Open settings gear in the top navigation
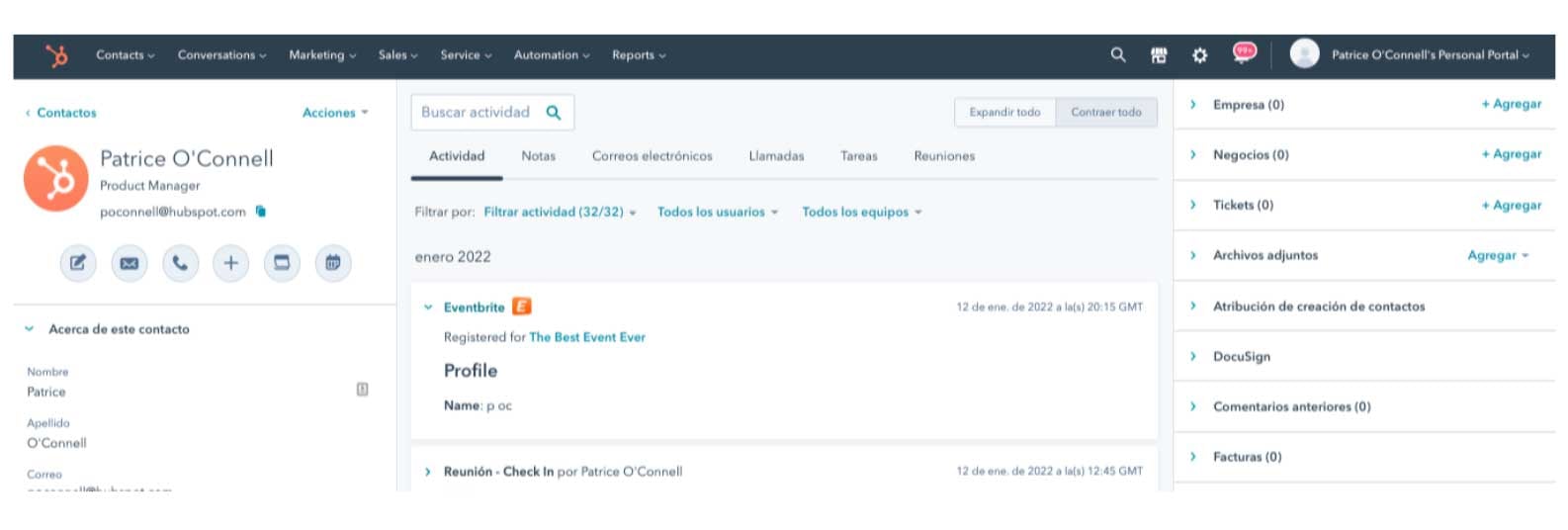The width and height of the screenshot is (1568, 530). pos(1199,55)
